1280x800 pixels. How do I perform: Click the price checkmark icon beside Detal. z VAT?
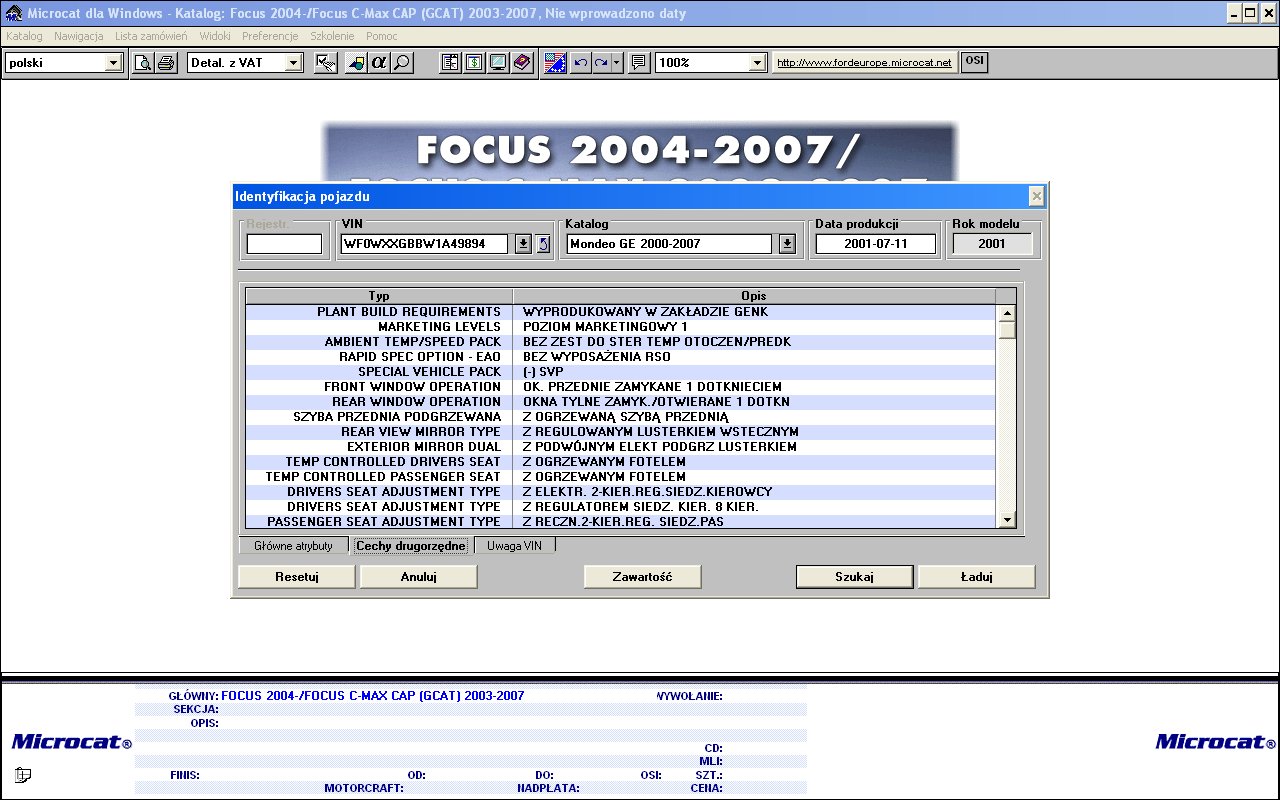[325, 63]
